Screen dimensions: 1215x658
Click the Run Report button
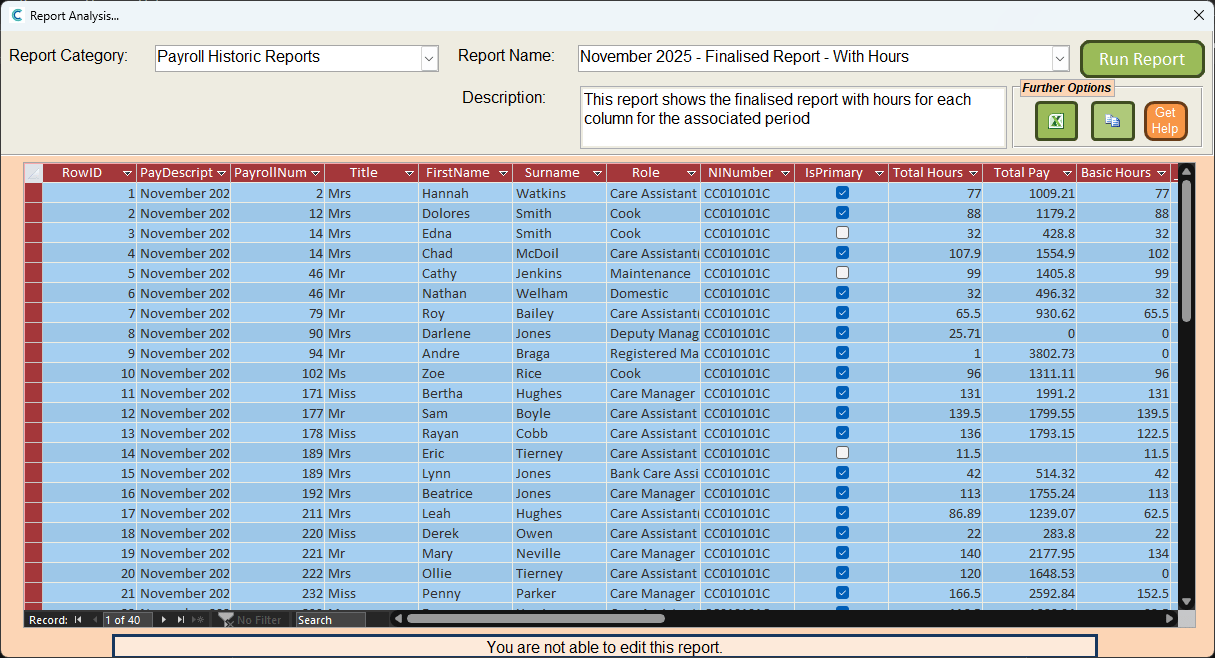1141,59
